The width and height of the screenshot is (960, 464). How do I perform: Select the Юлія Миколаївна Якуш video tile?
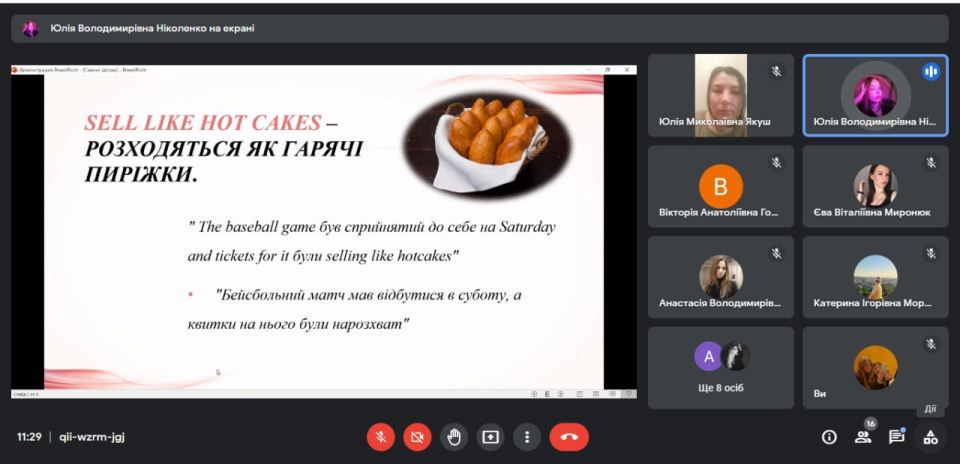click(721, 95)
